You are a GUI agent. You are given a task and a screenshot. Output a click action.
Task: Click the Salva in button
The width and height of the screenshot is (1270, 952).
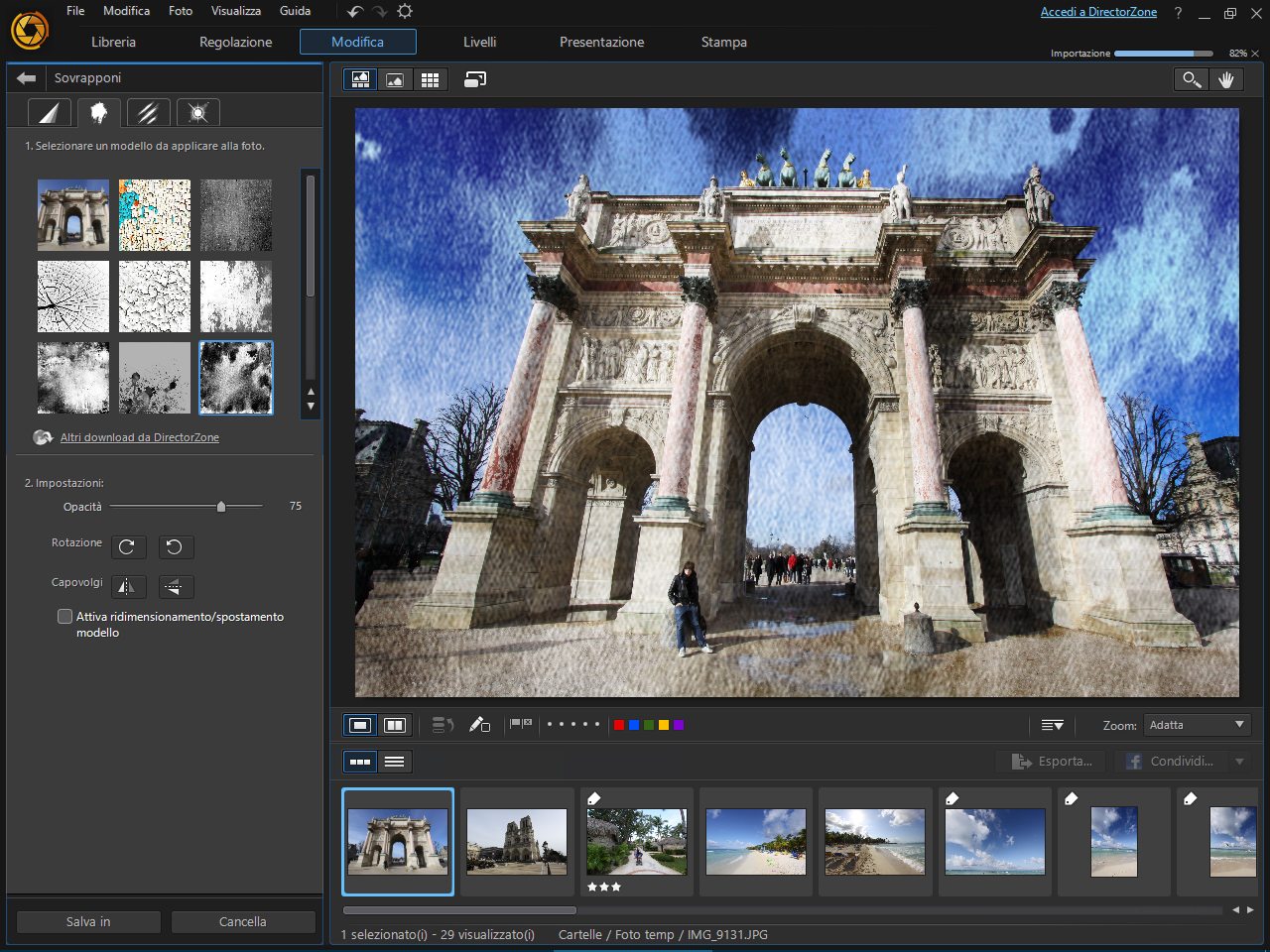[88, 921]
